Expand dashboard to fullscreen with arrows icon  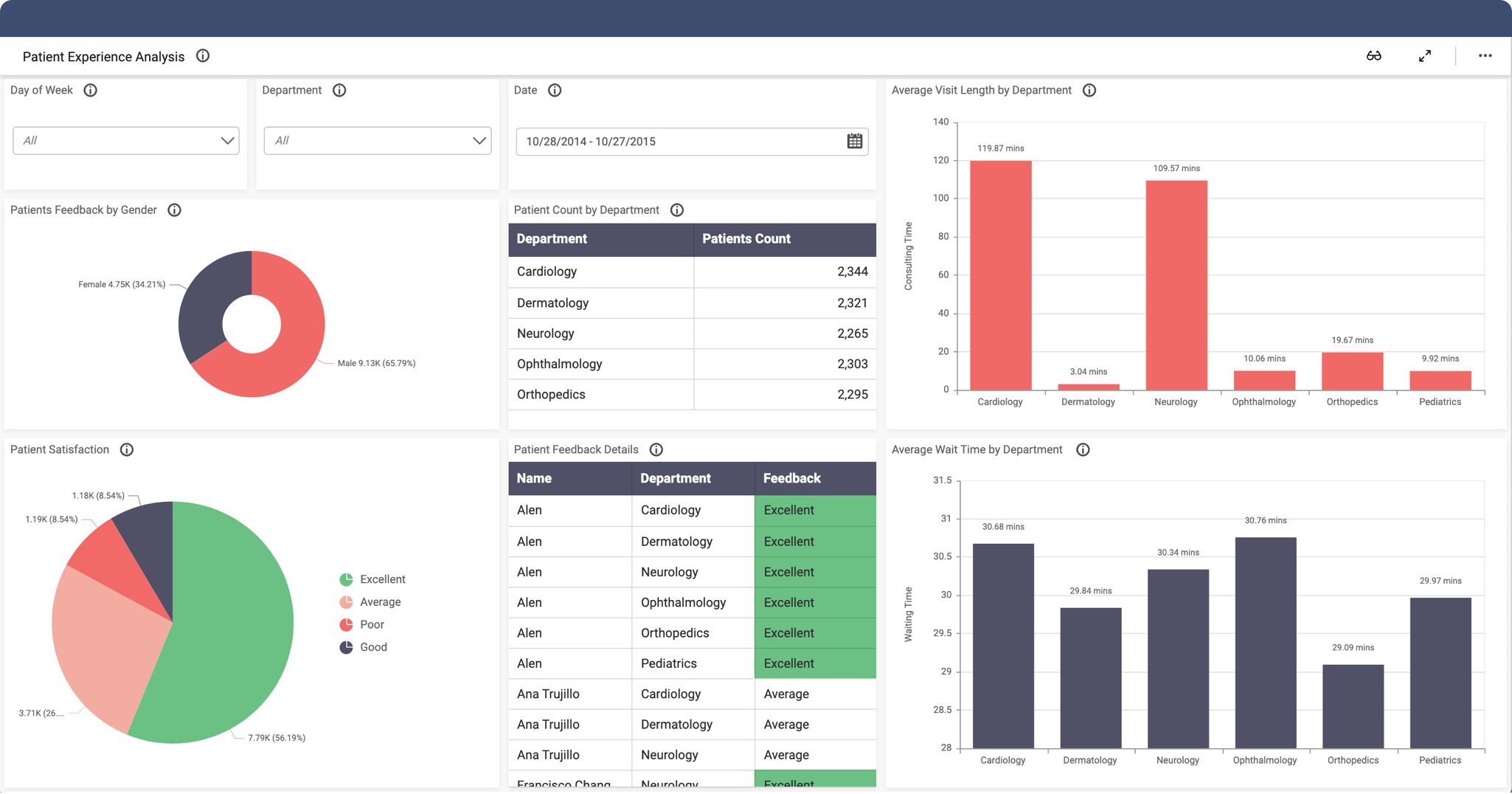tap(1425, 56)
